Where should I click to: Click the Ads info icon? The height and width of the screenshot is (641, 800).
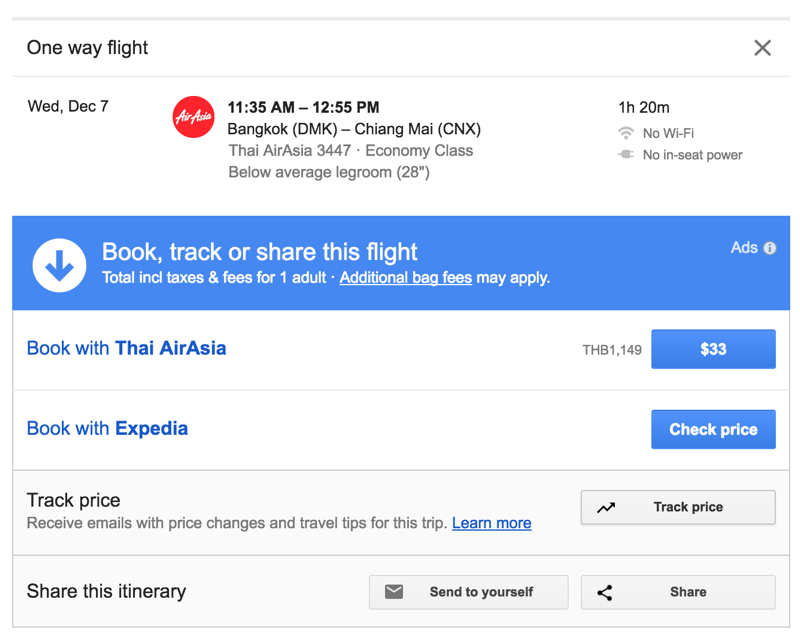[x=770, y=248]
